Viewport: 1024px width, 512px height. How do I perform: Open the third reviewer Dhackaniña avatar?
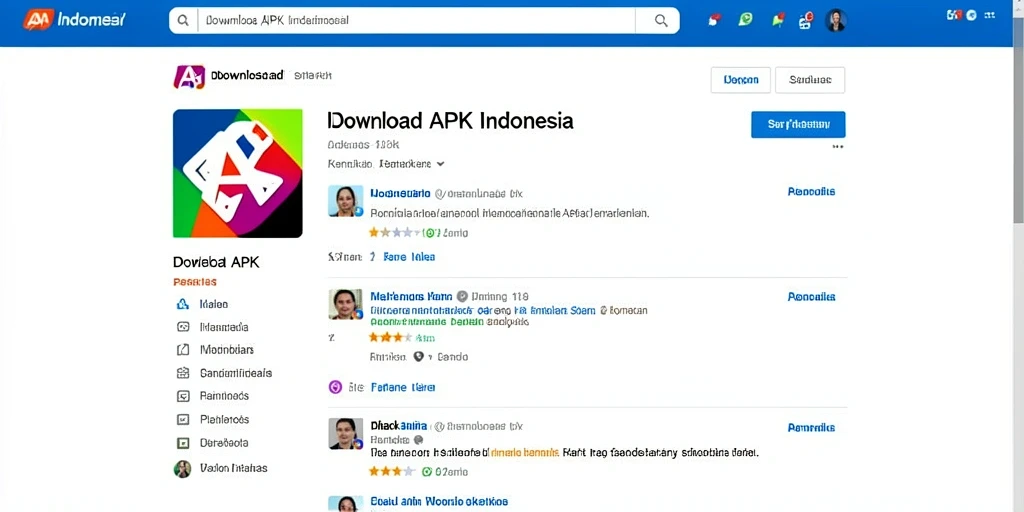click(345, 434)
